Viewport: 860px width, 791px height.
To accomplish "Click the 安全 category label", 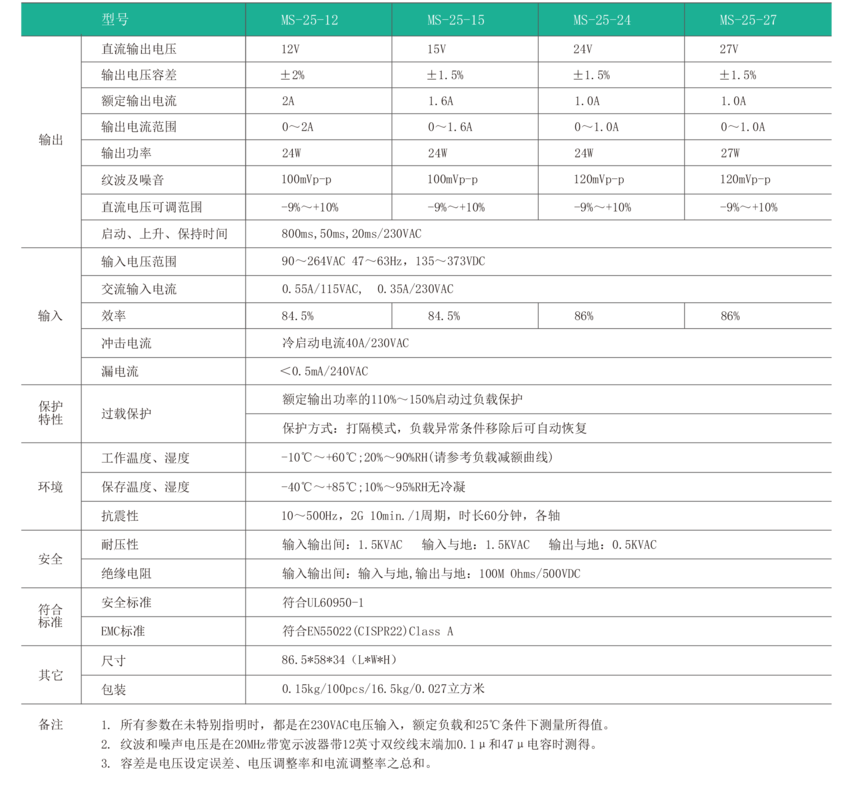I will (50, 559).
